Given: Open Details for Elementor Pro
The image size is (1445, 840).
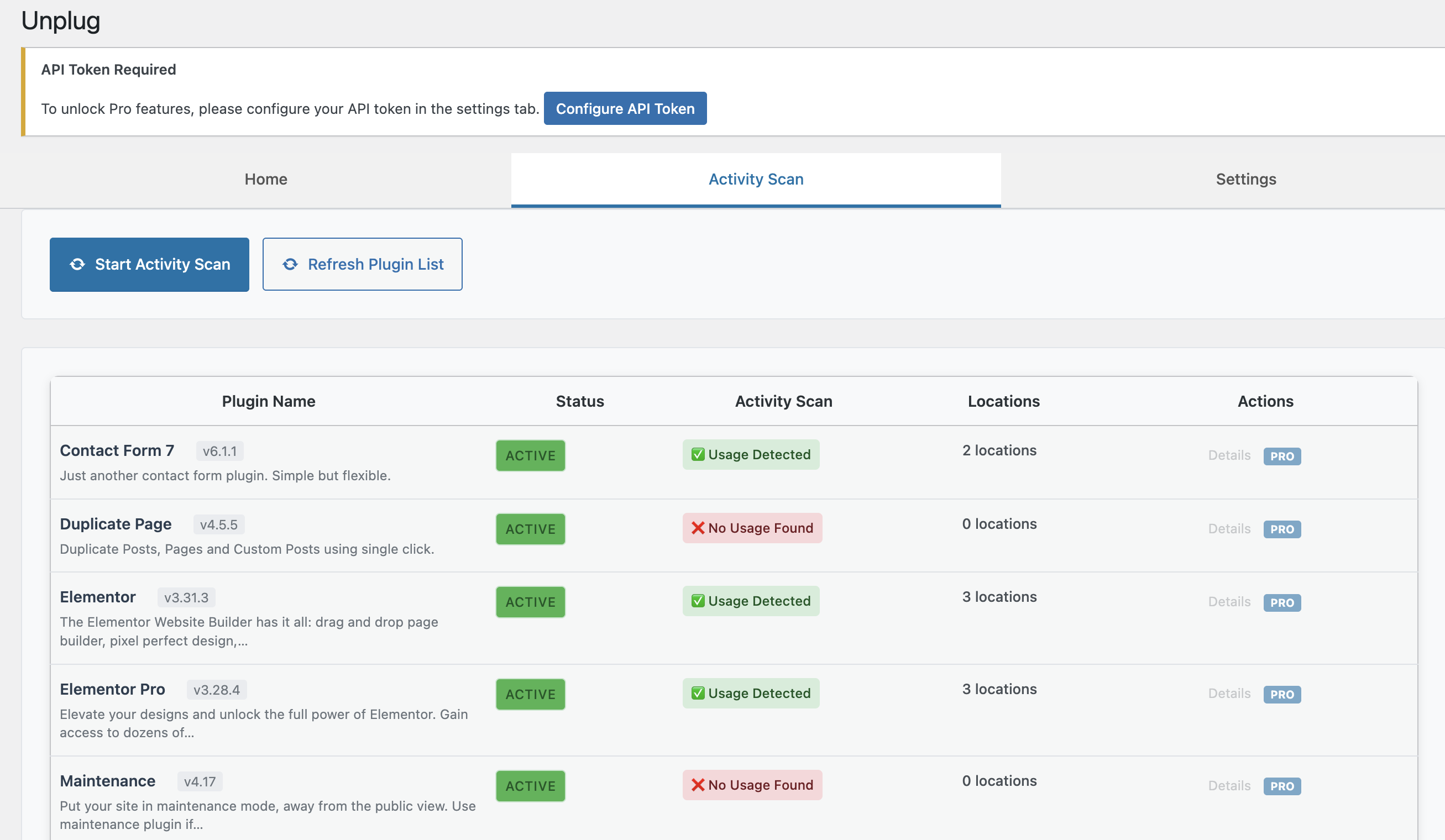Looking at the screenshot, I should 1229,693.
